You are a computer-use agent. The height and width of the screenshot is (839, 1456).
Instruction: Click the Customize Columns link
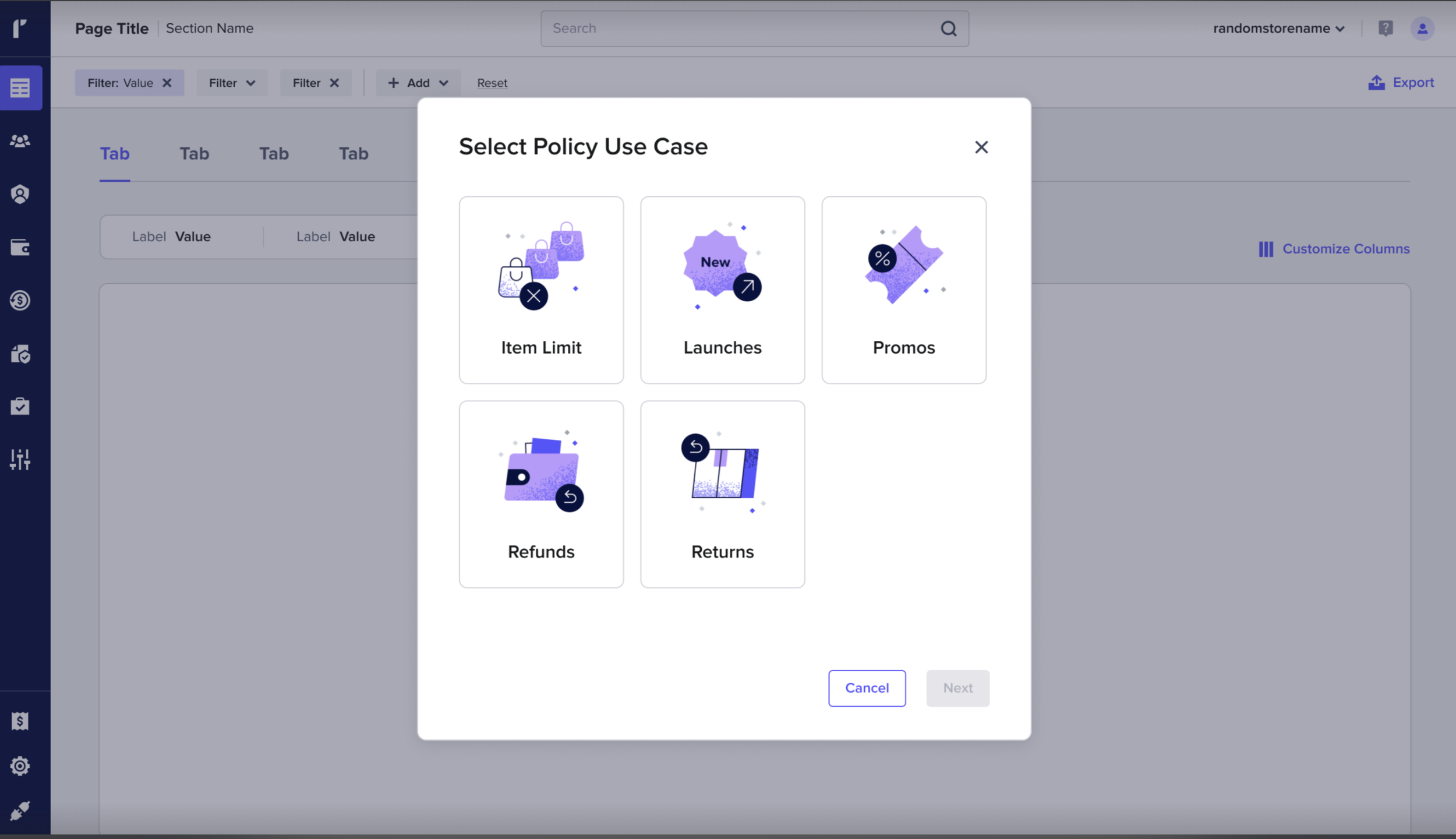[x=1334, y=249]
